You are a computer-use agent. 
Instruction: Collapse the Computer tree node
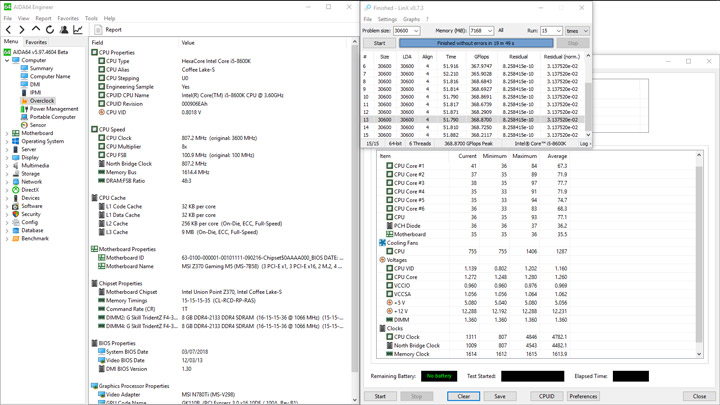pyautogui.click(x=7, y=60)
